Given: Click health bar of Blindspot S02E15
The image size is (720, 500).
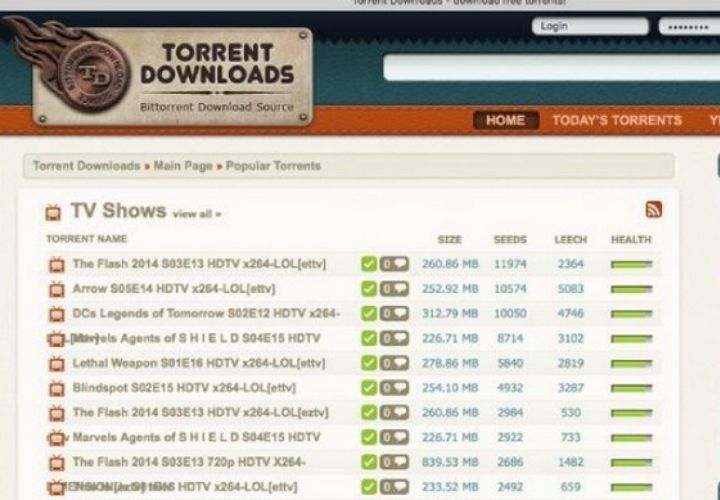Looking at the screenshot, I should click(631, 387).
